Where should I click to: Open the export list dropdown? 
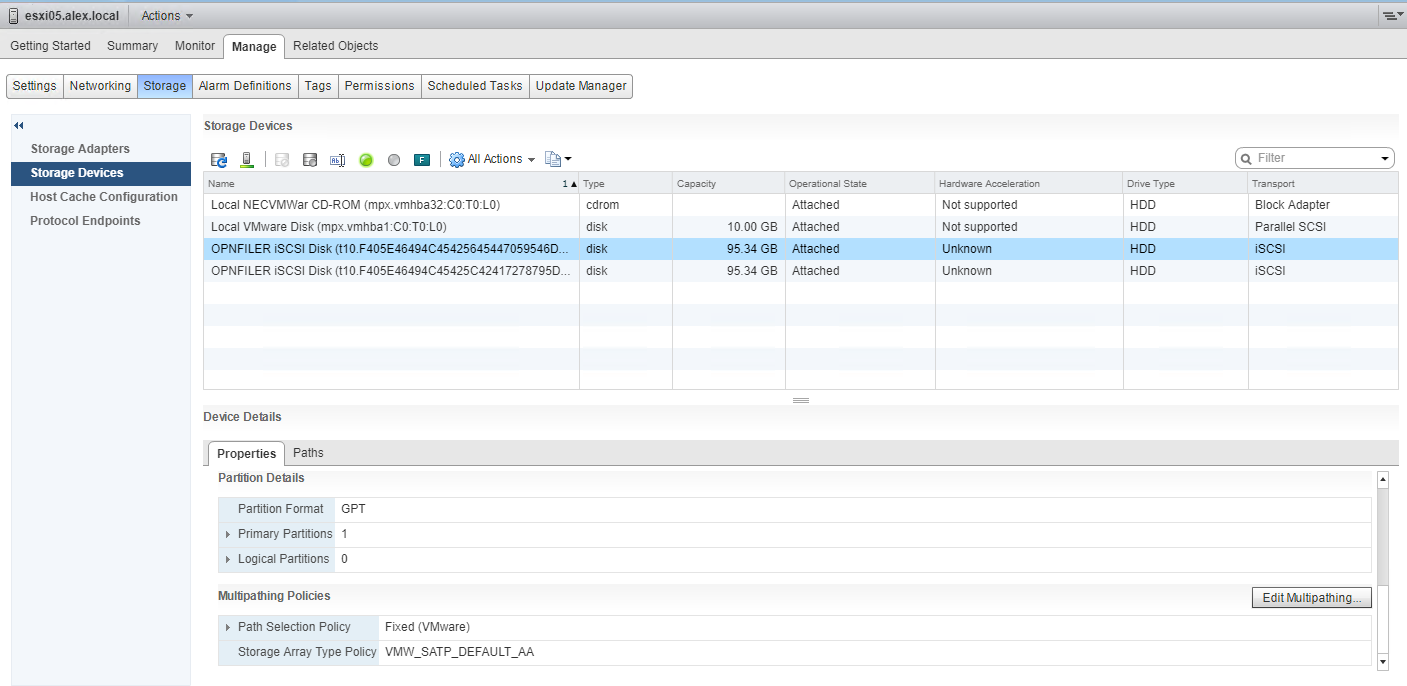tap(558, 159)
